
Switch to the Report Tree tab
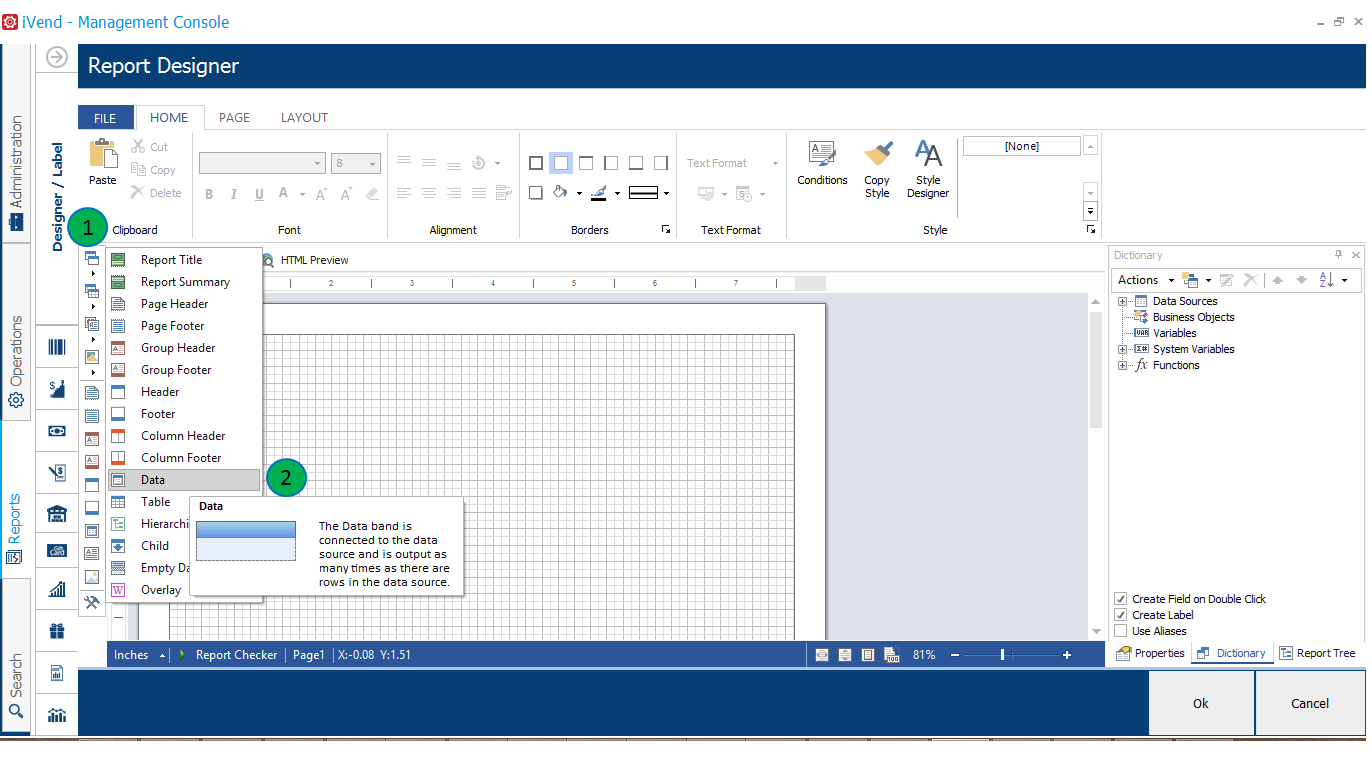pos(1317,653)
